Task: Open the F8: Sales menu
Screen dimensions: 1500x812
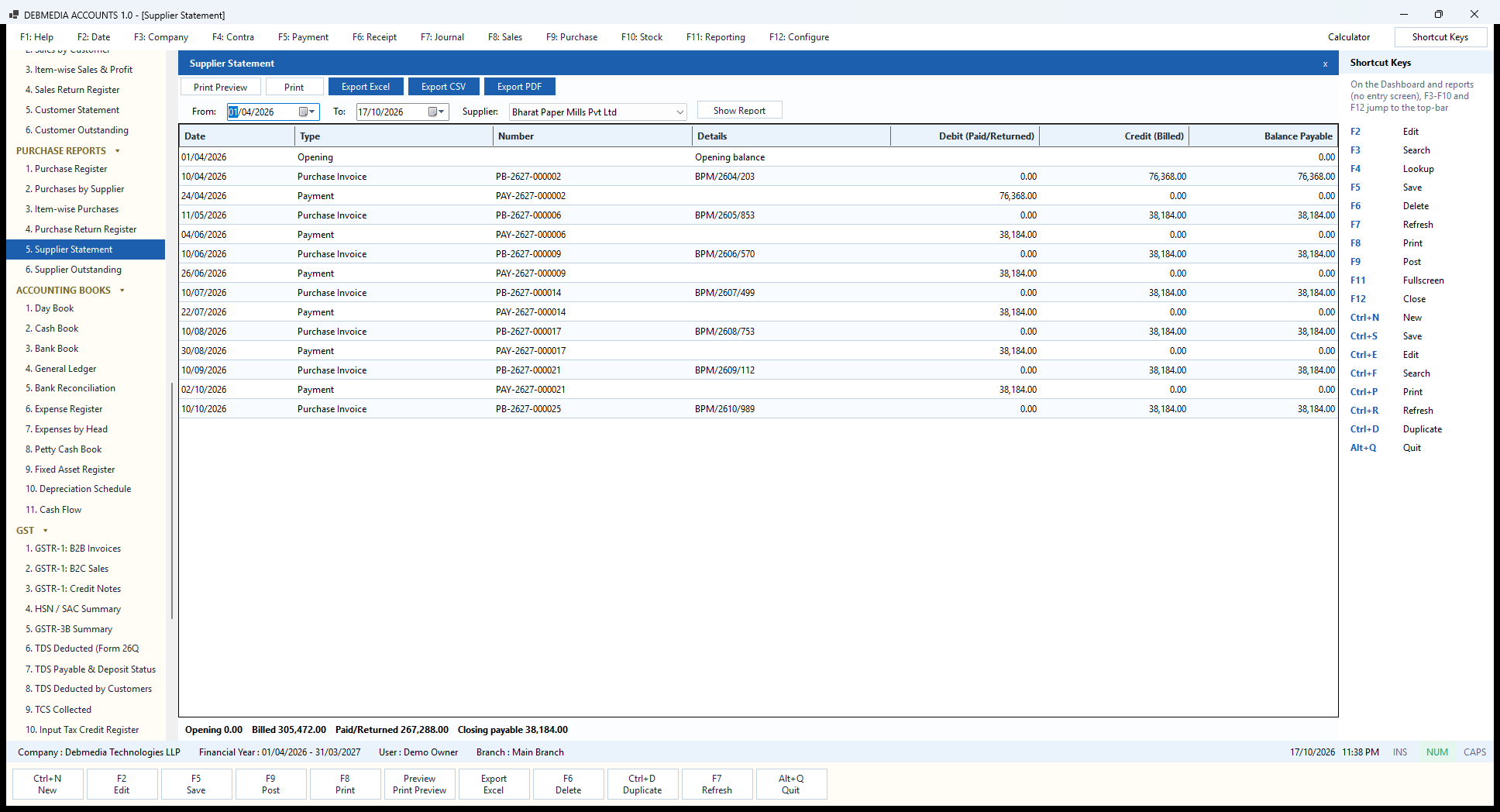Action: tap(504, 37)
